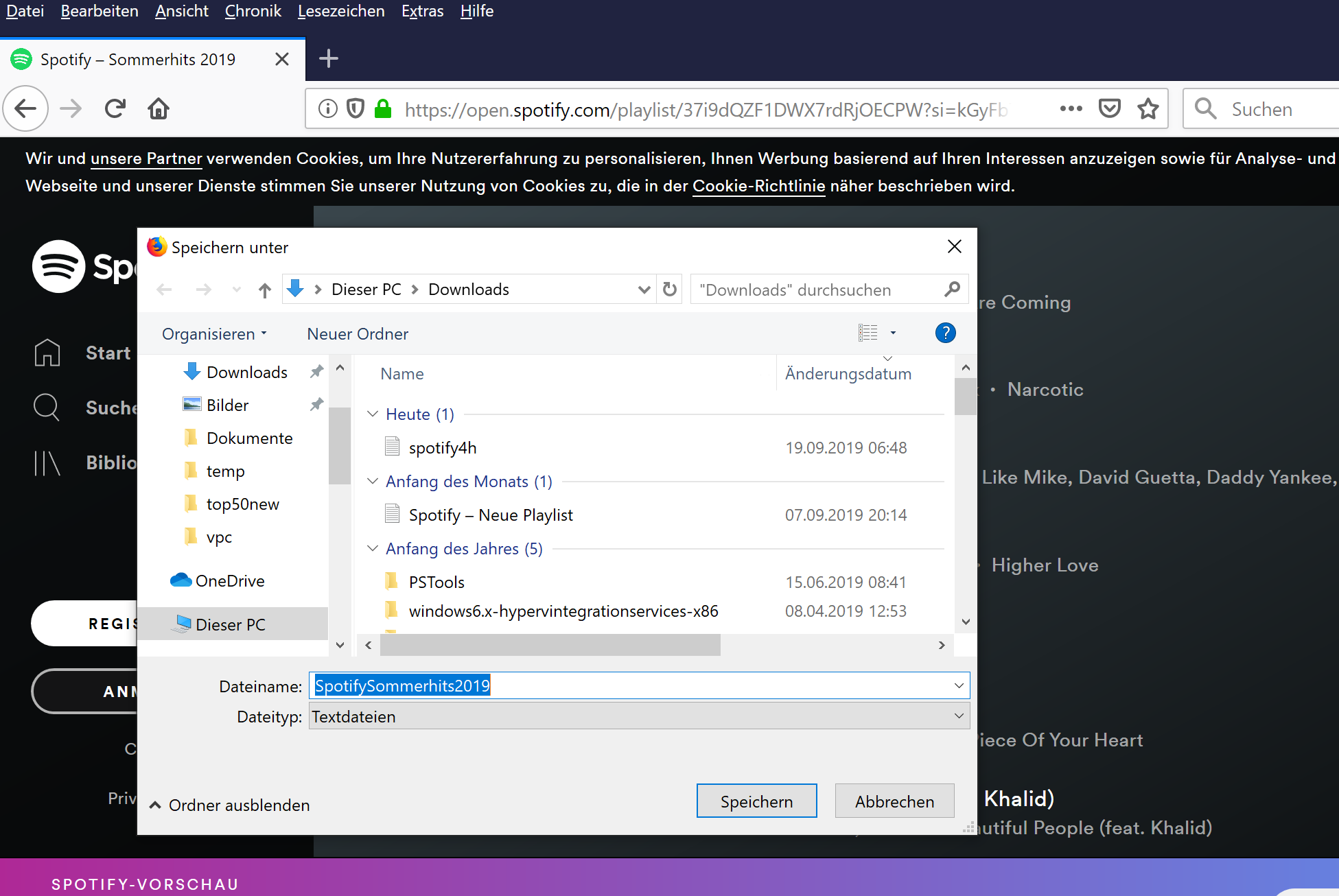
Task: Follow the unsere Partner cookie link
Action: (146, 158)
